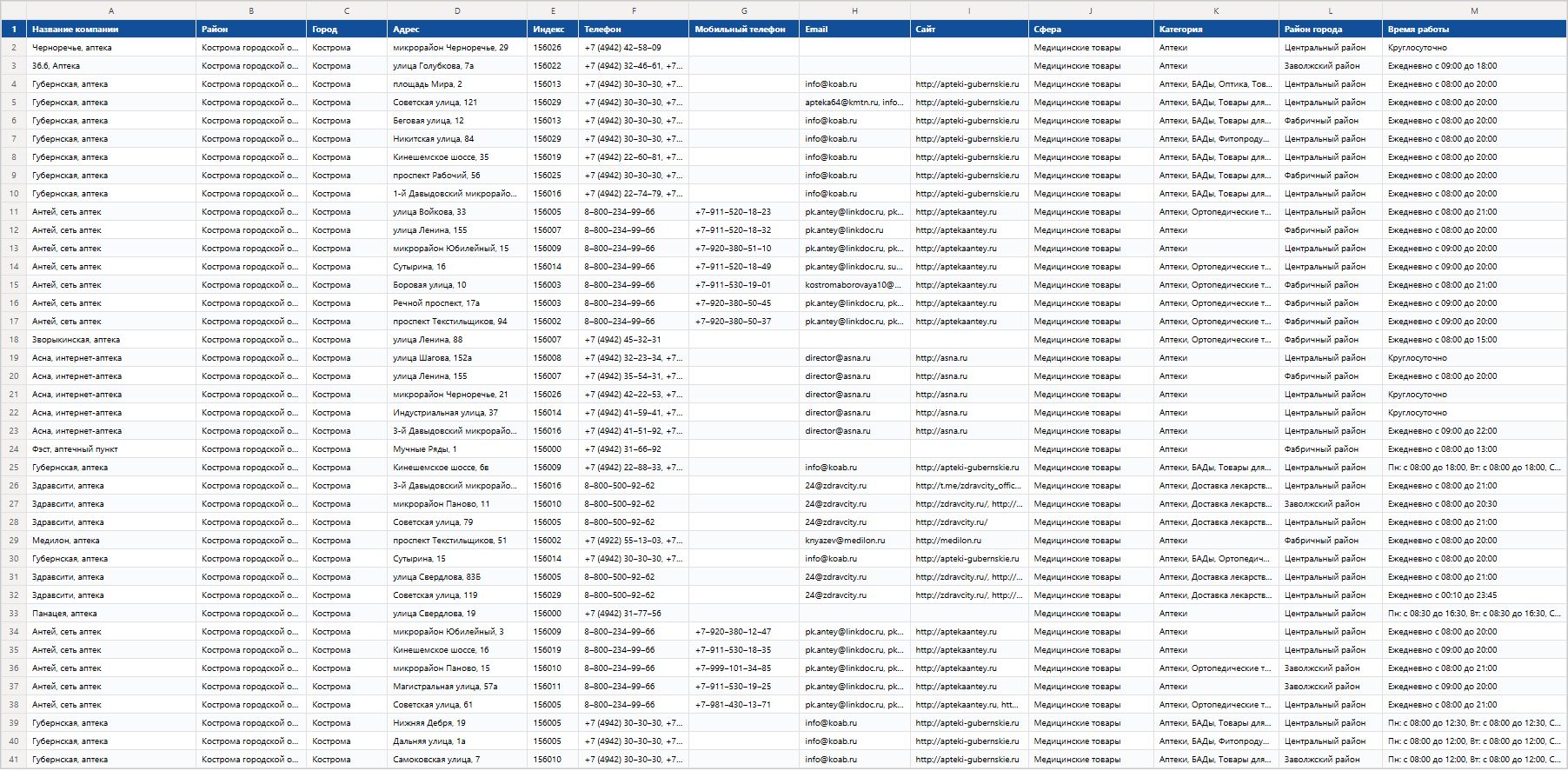Select phone cell '+7 (4942) 31–66–92'
Screen dimensions: 1568x784
pyautogui.click(x=634, y=449)
